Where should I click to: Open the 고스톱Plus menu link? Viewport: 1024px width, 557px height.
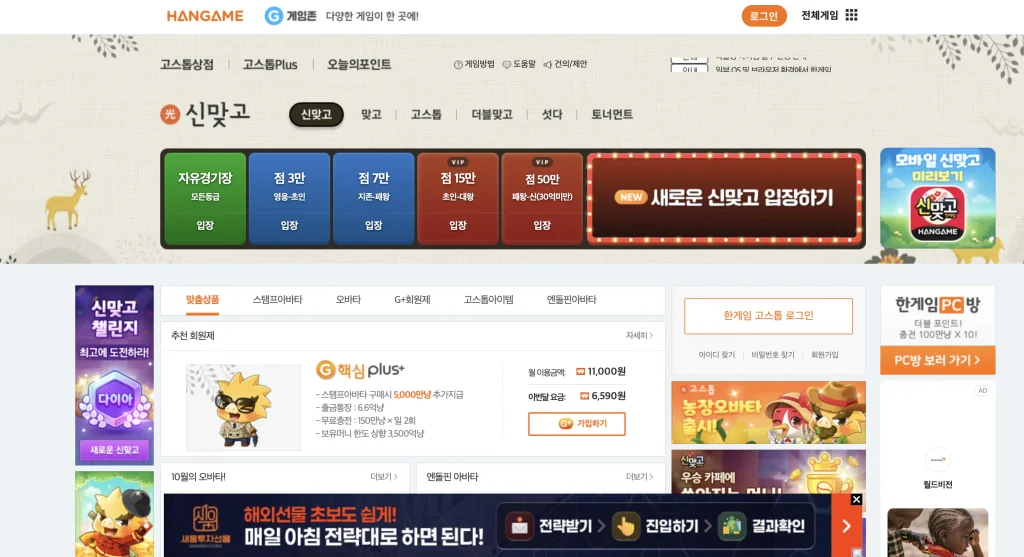pyautogui.click(x=270, y=64)
